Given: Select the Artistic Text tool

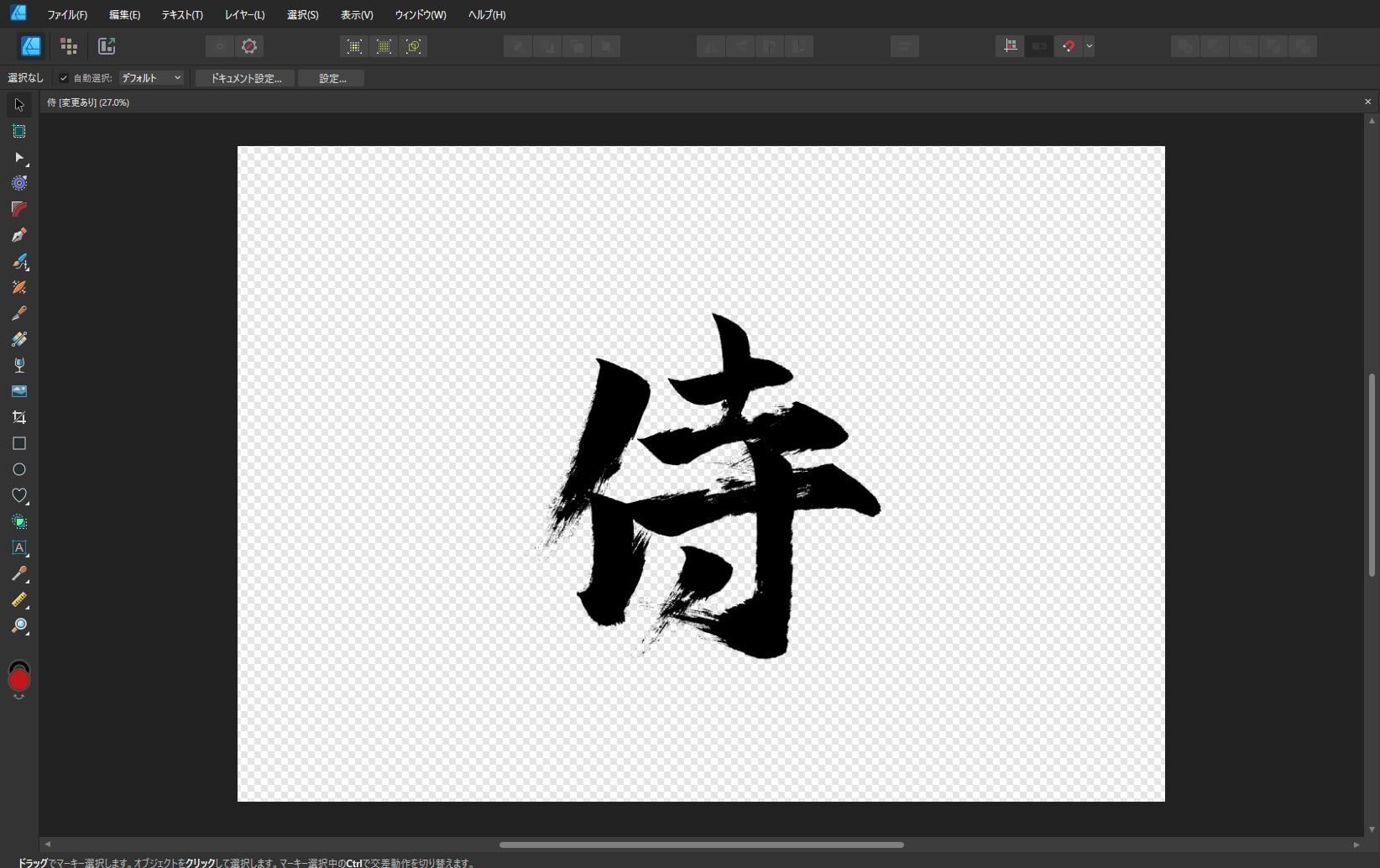Looking at the screenshot, I should [18, 548].
